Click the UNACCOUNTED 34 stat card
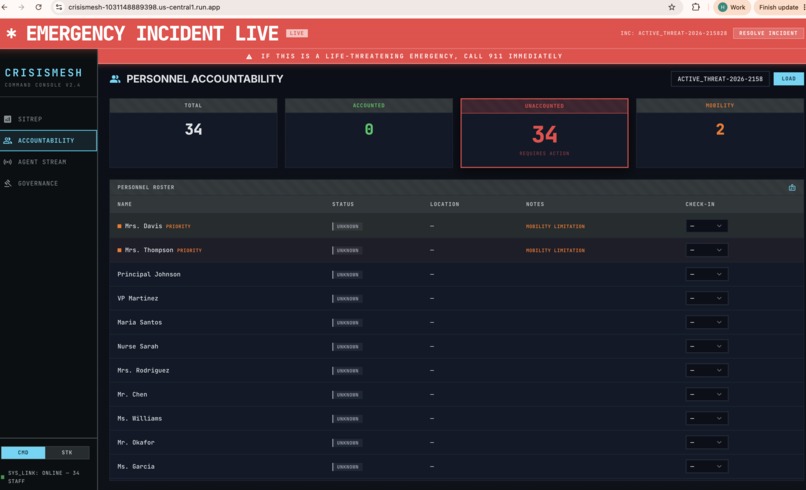This screenshot has width=806, height=490. 544,133
